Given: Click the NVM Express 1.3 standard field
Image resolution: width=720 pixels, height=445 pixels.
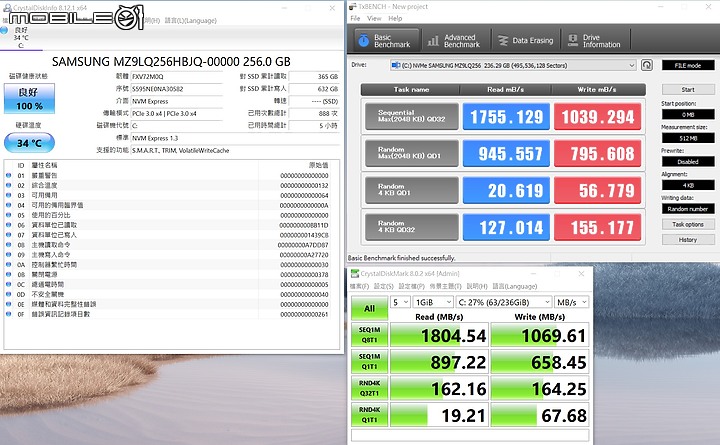Looking at the screenshot, I should [235, 138].
